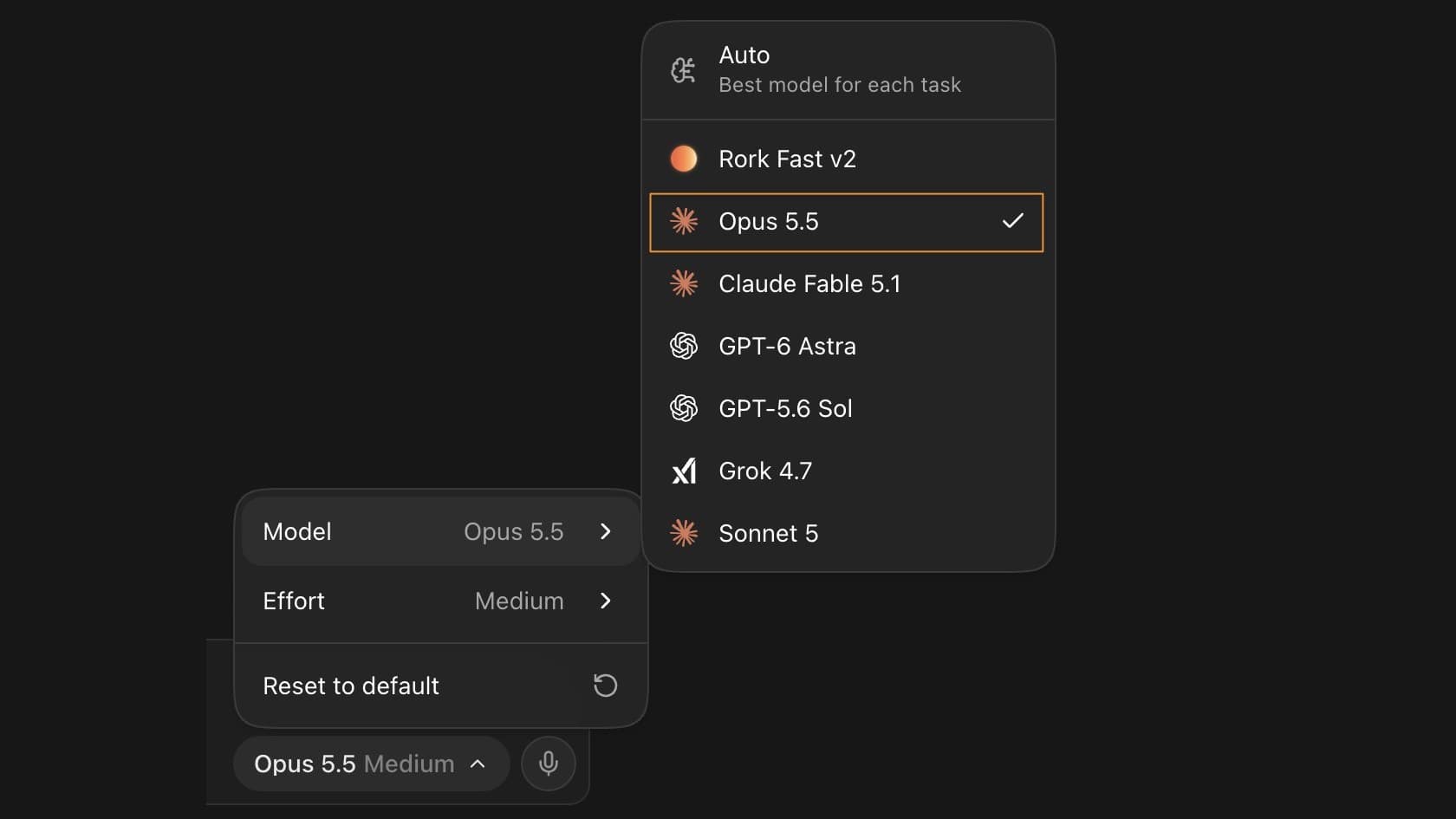Click the starburst icon beside Opus 5.5
This screenshot has height=819, width=1456.
point(684,222)
